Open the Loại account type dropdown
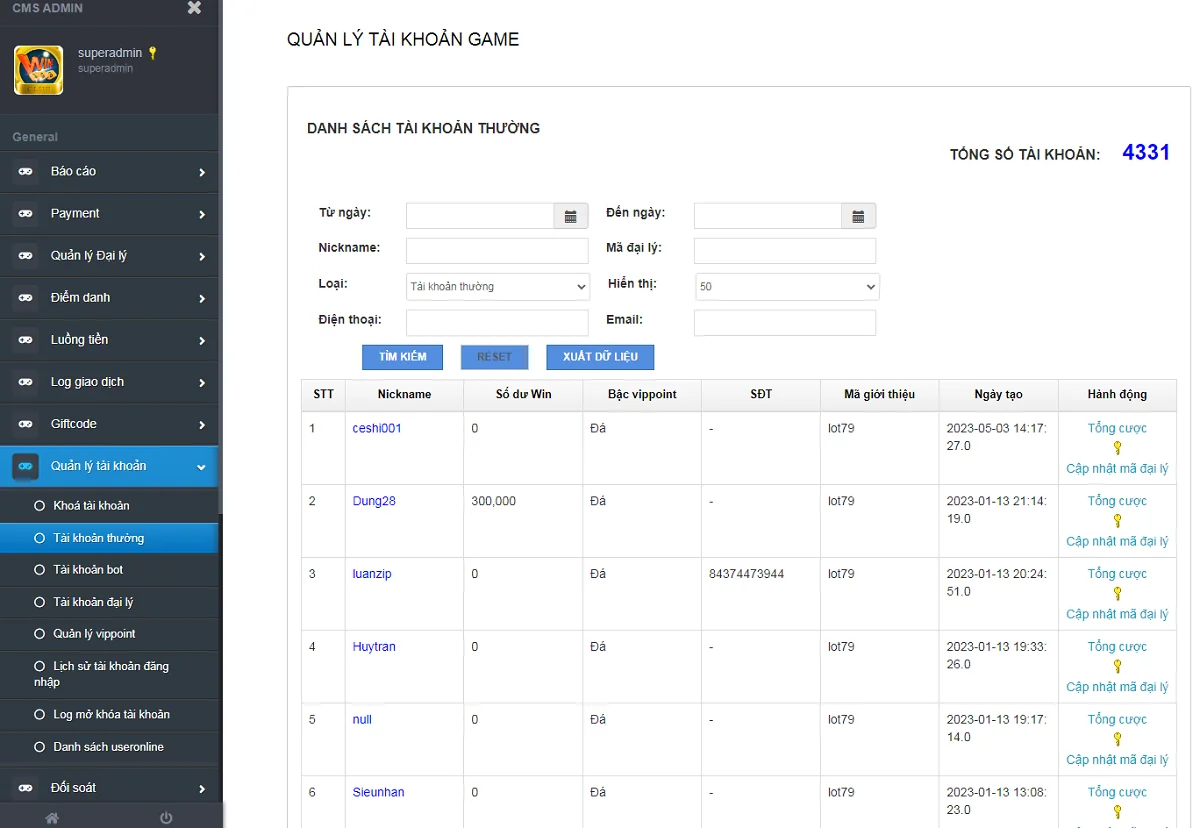The height and width of the screenshot is (828, 1200). pos(498,287)
